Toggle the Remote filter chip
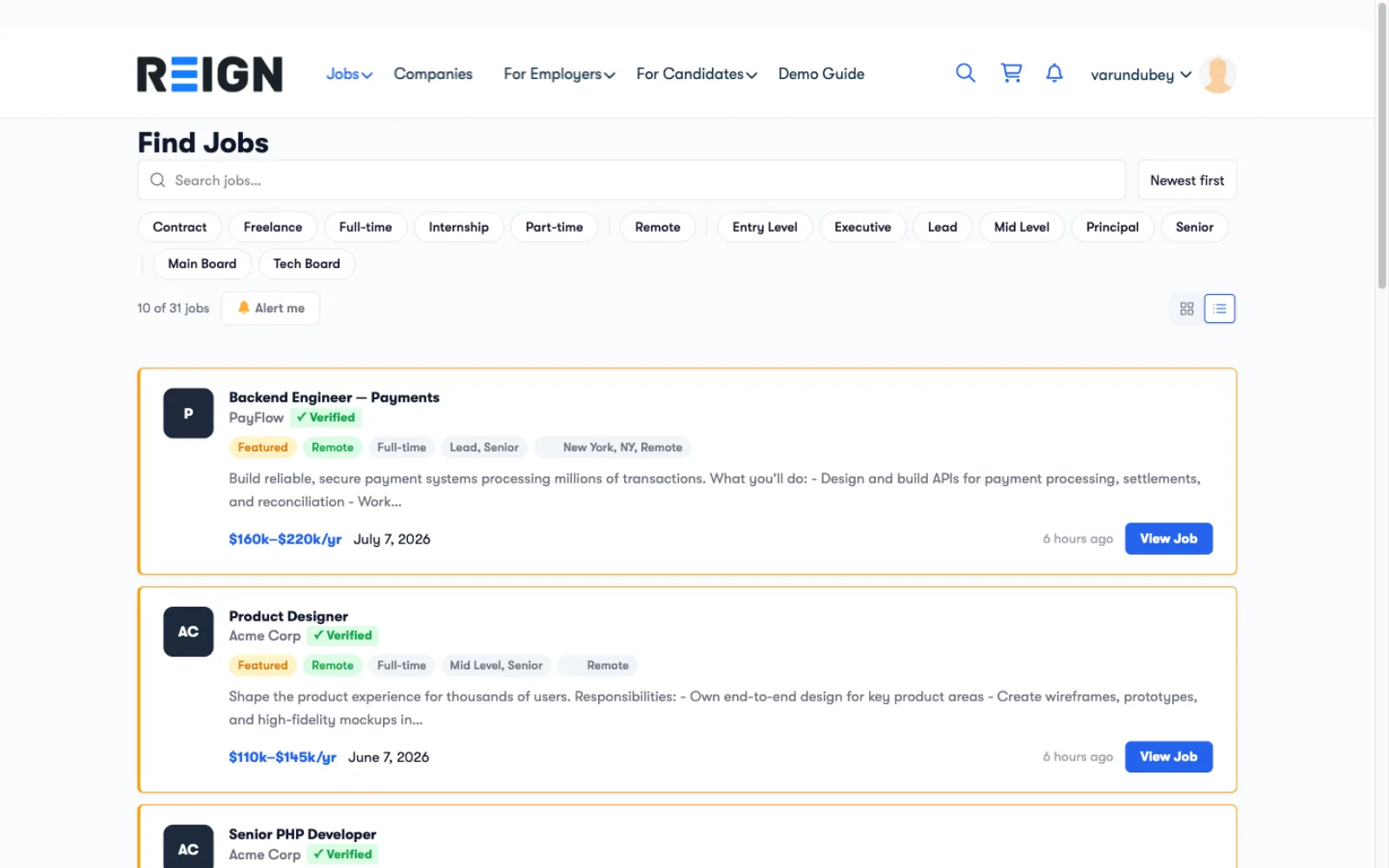1389x868 pixels. click(657, 227)
